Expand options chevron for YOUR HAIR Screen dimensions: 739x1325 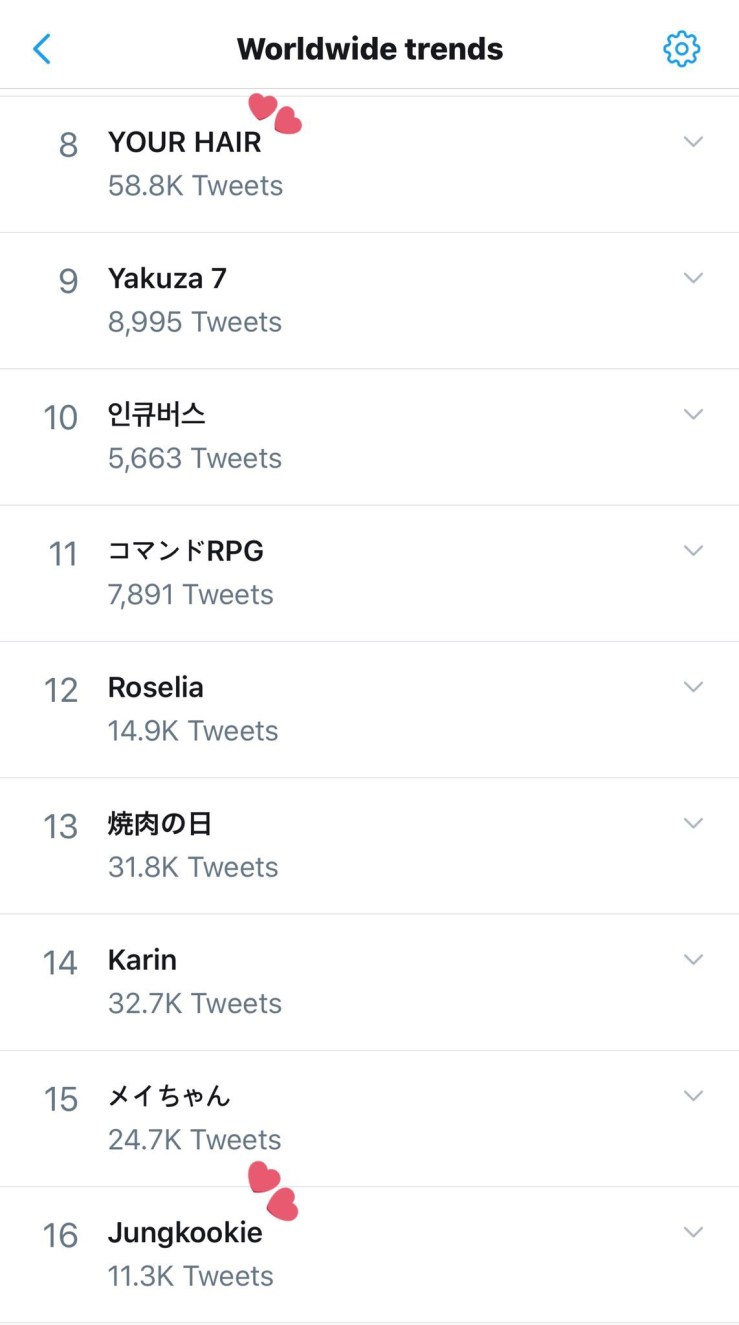(693, 142)
